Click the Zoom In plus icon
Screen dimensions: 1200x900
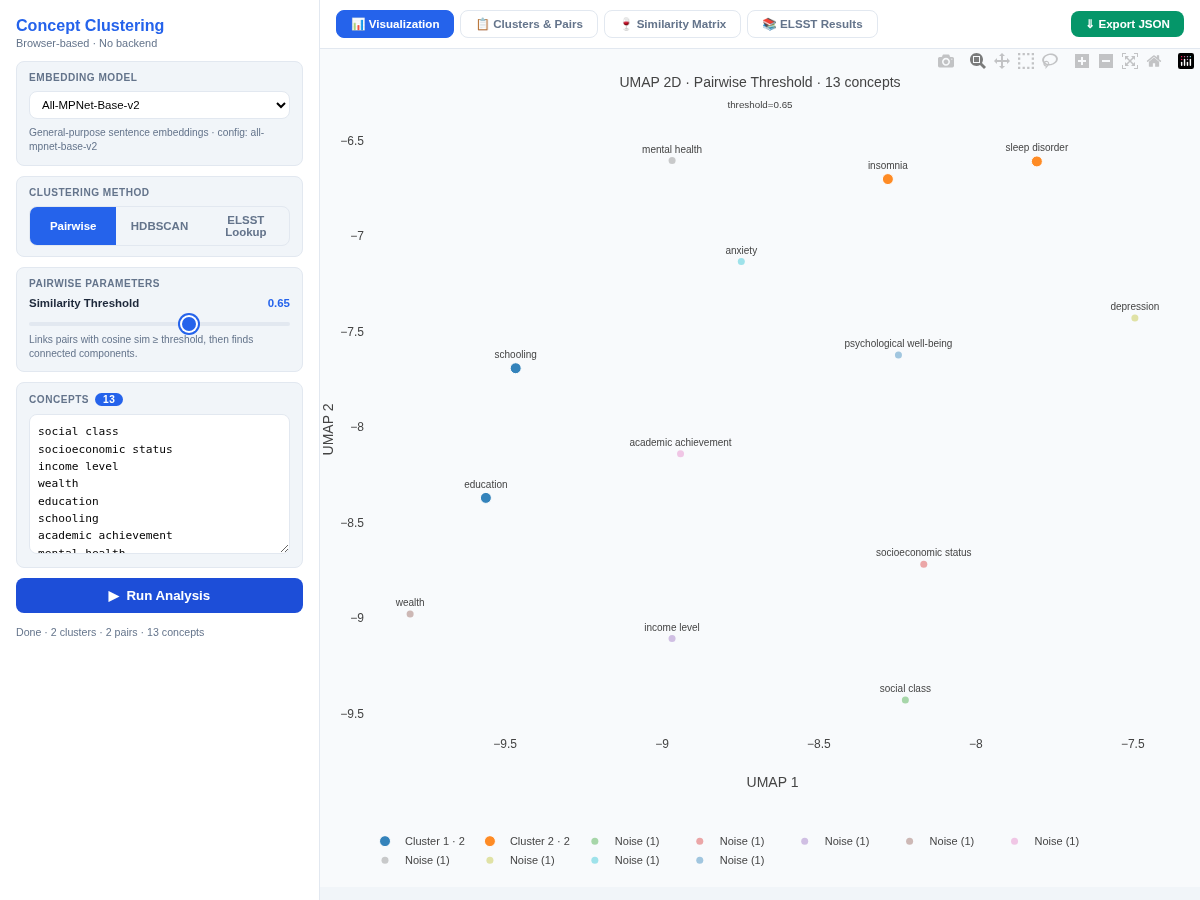click(x=1082, y=61)
